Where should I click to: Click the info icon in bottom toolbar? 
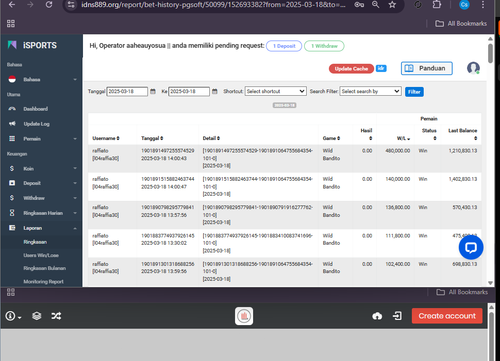click(11, 316)
